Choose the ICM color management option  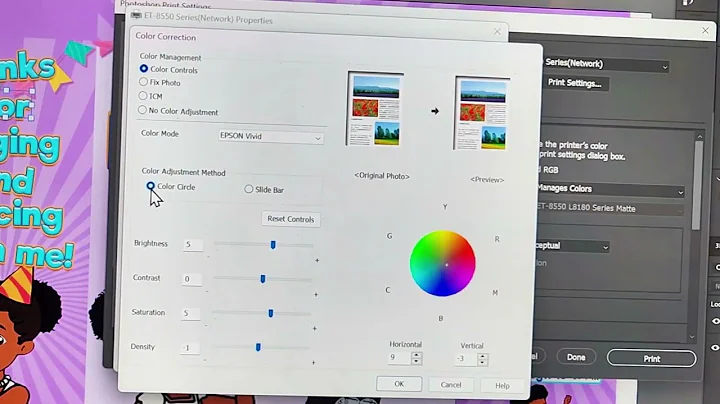(x=143, y=95)
